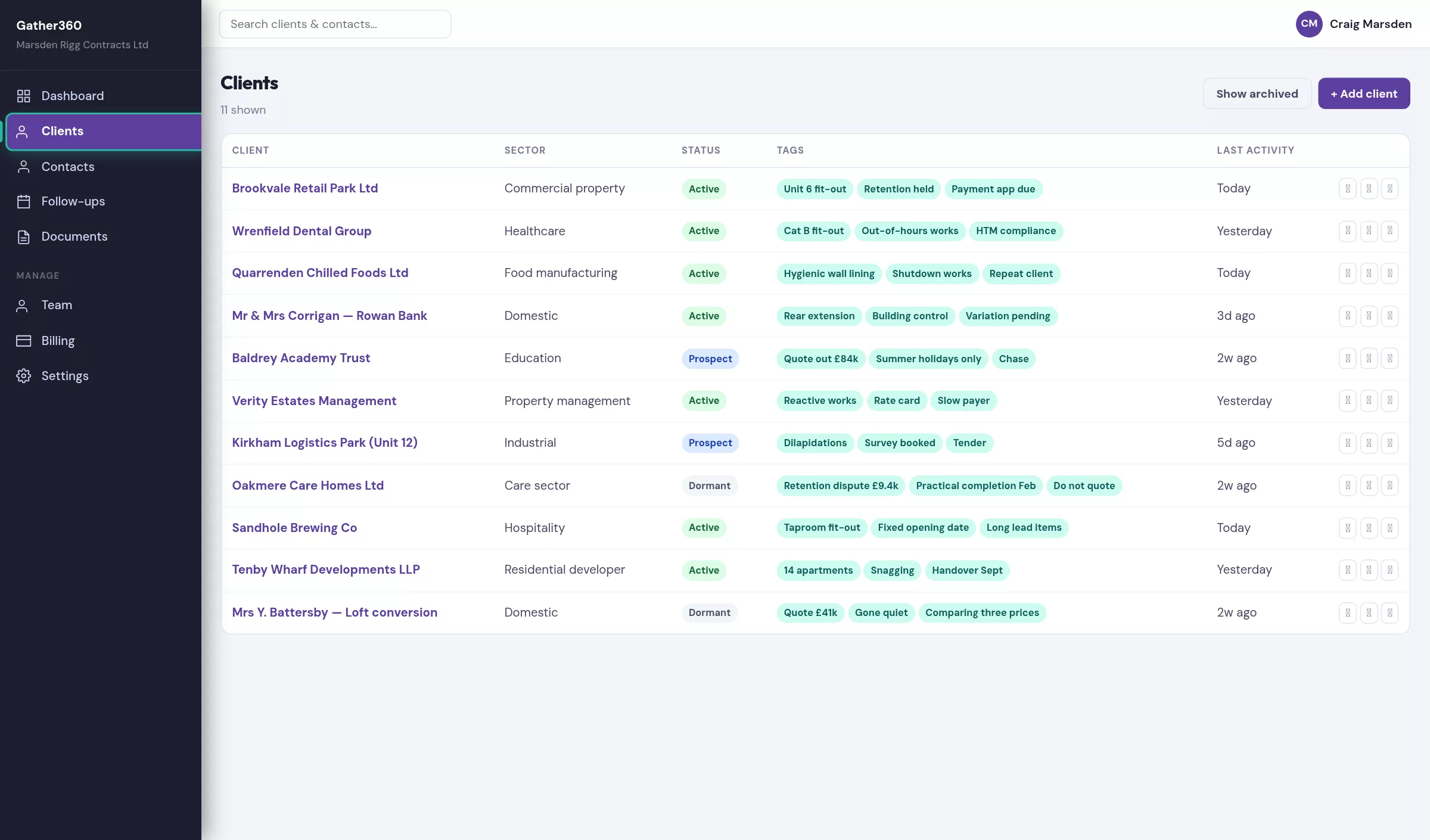This screenshot has width=1430, height=840.
Task: Click the Dashboard grid icon in the sidebar
Action: click(23, 96)
